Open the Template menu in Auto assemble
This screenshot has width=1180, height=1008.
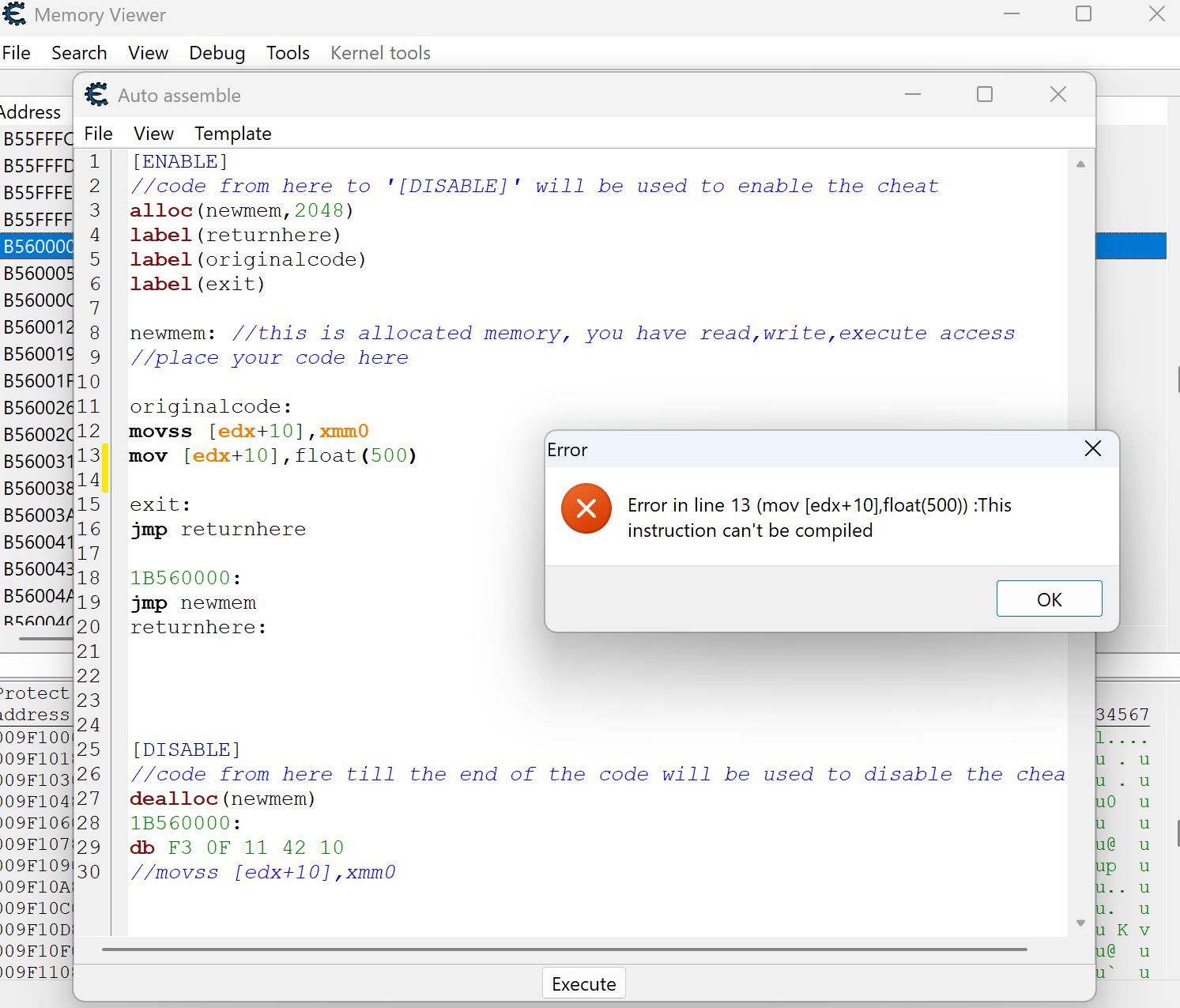[x=232, y=134]
